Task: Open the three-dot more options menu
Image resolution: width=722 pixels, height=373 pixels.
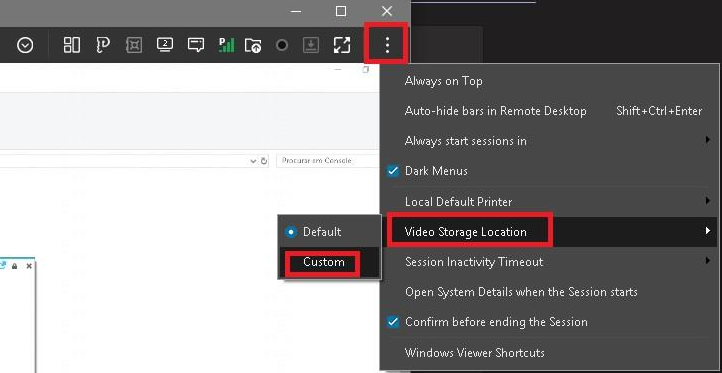Action: [387, 45]
